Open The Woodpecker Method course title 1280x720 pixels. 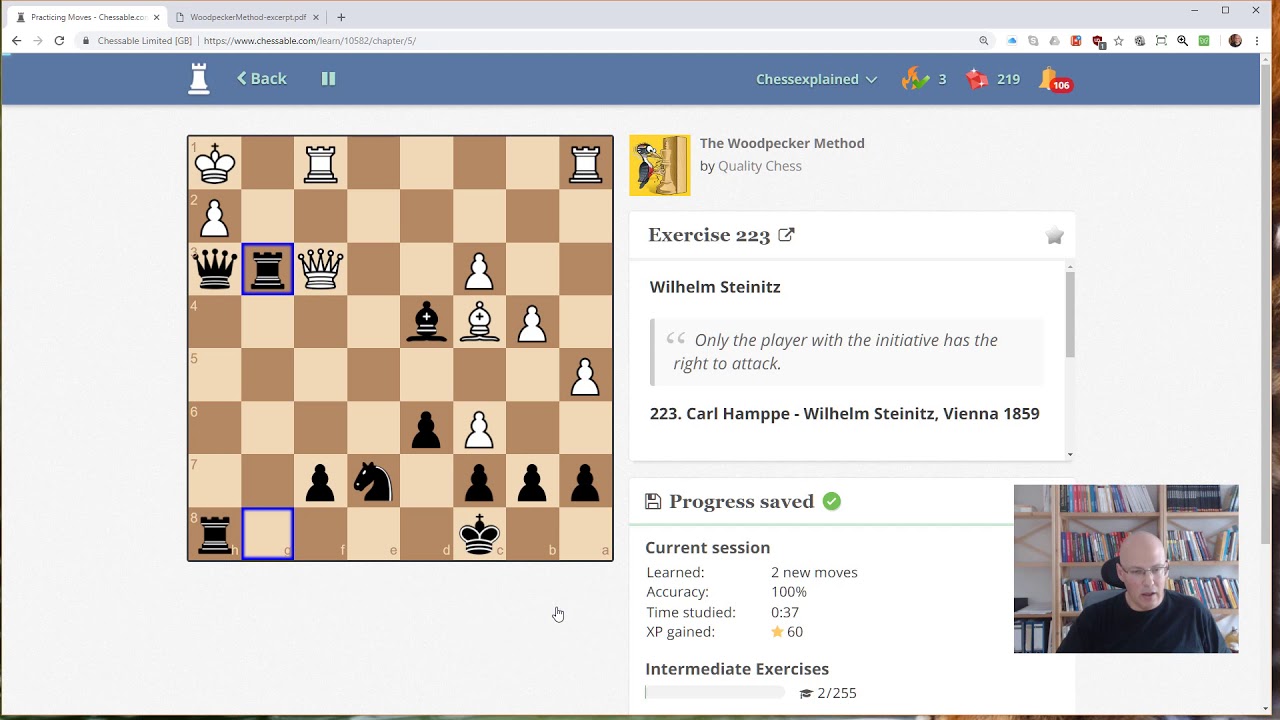[782, 143]
